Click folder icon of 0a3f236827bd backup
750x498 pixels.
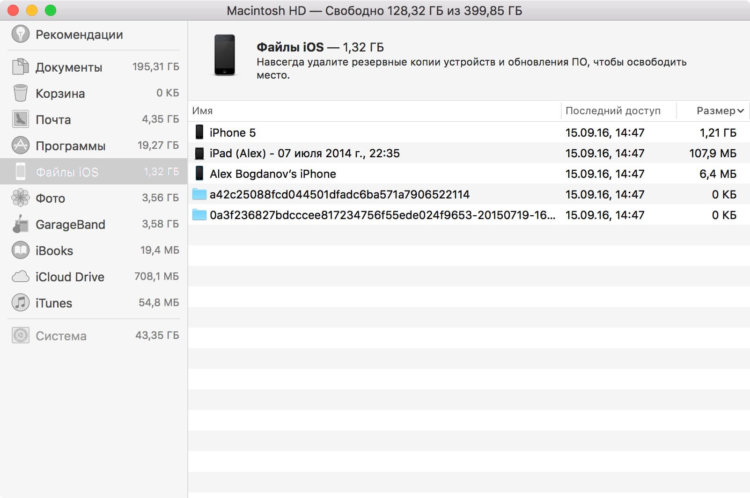point(199,214)
